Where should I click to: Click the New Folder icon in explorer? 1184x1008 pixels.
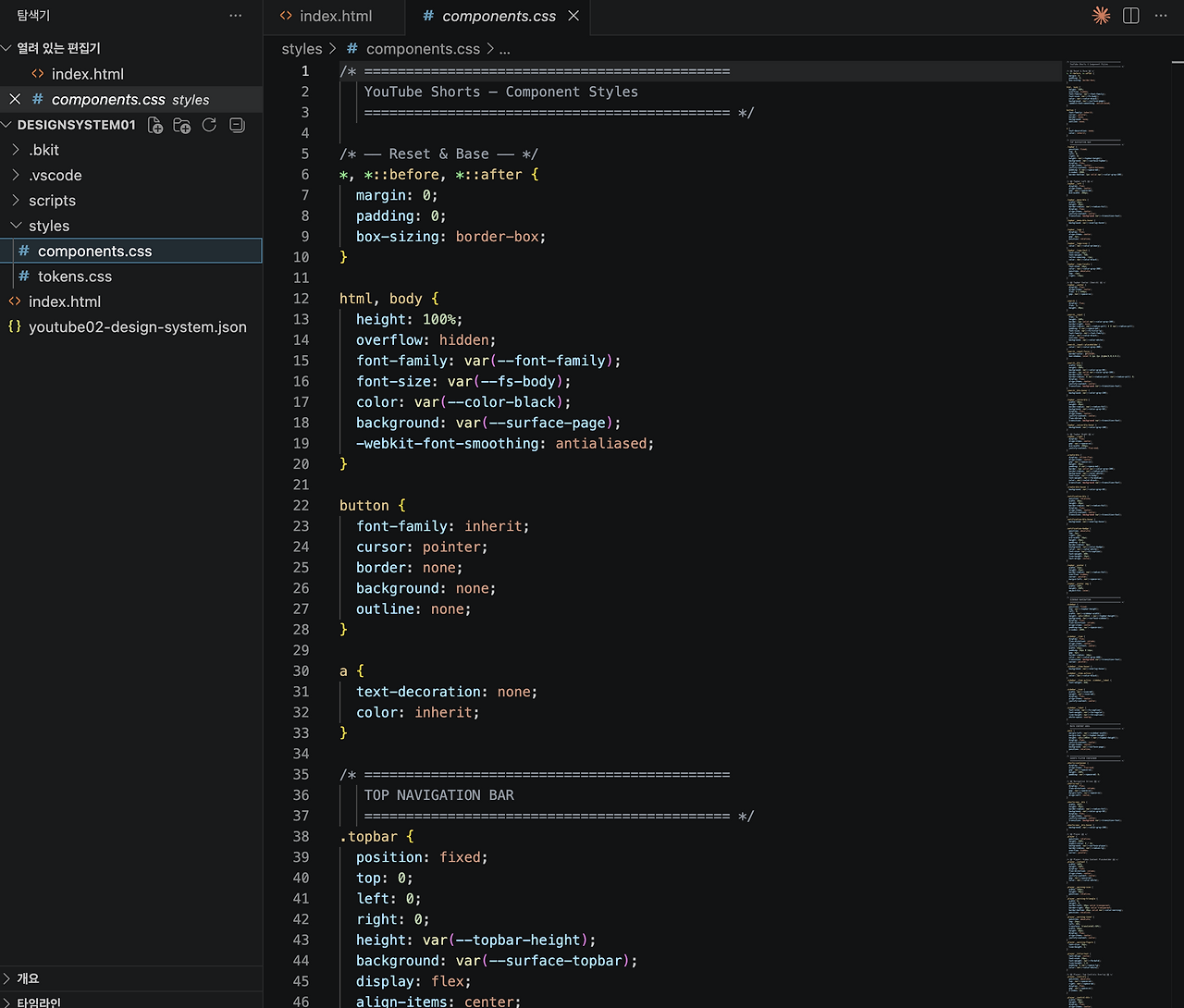click(182, 126)
